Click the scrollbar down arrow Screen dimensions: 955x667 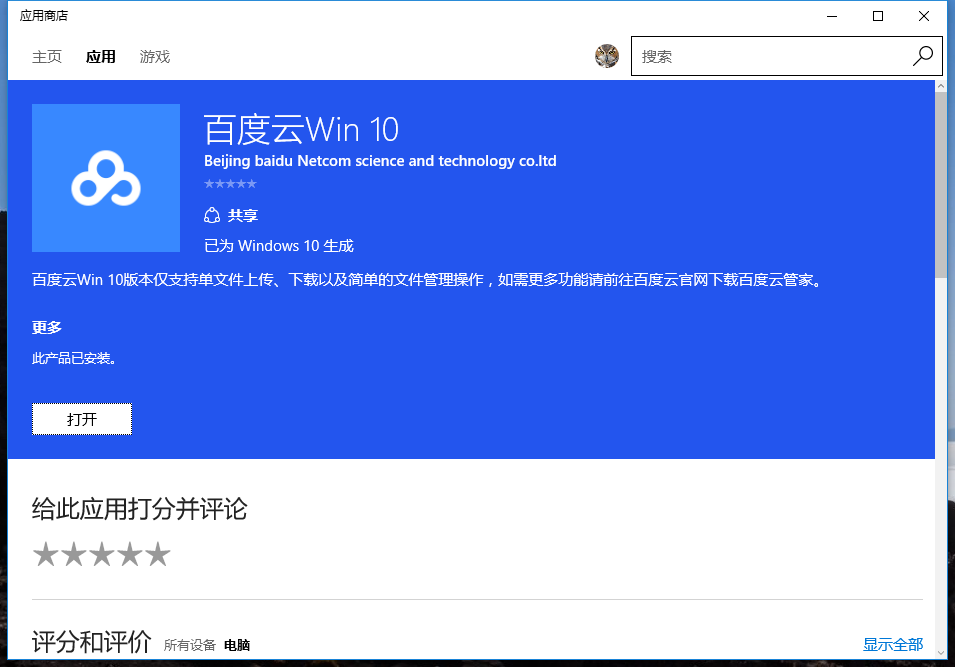coord(941,652)
